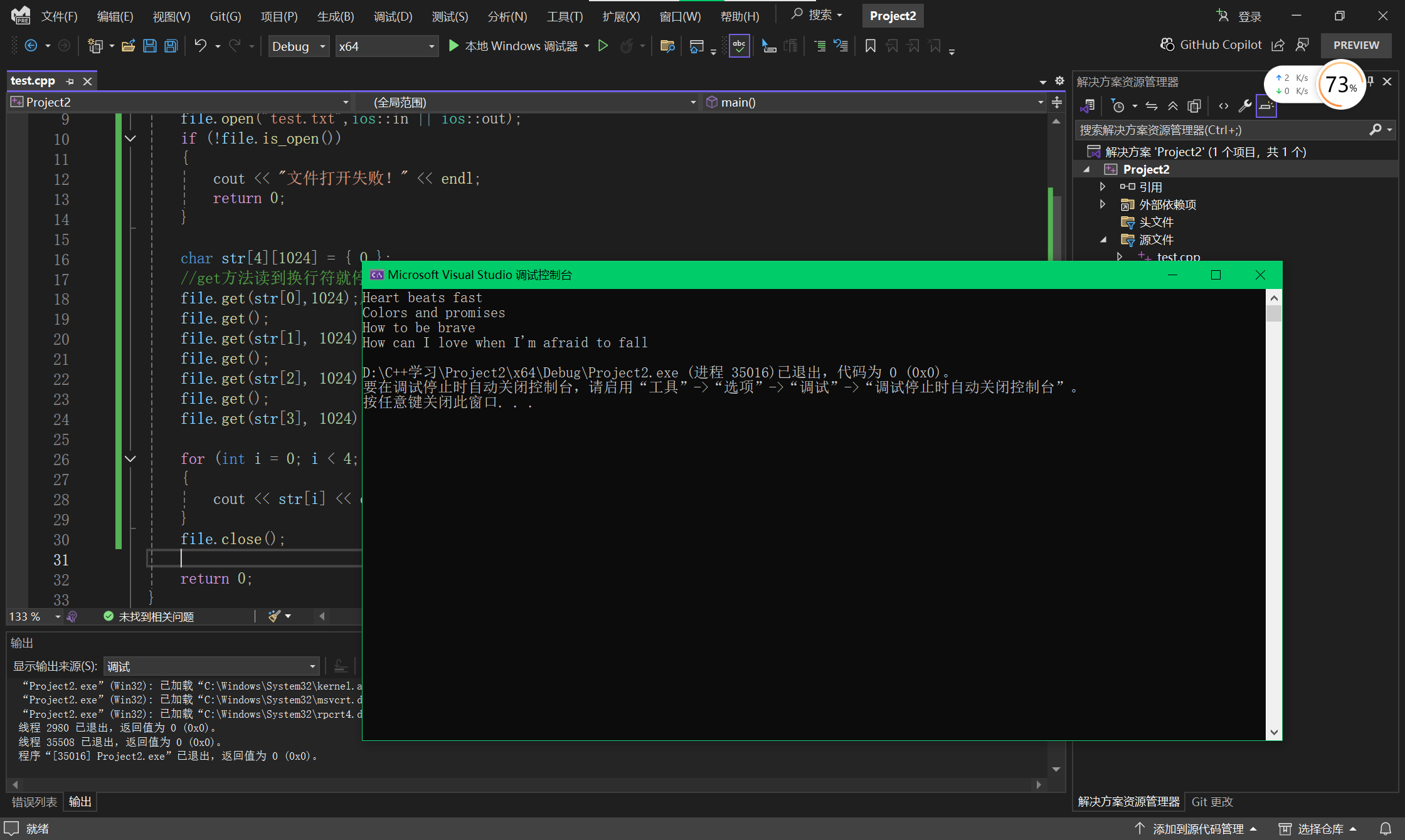The width and height of the screenshot is (1405, 840).
Task: Expand the 外部依赖项 tree node
Action: coord(1103,204)
